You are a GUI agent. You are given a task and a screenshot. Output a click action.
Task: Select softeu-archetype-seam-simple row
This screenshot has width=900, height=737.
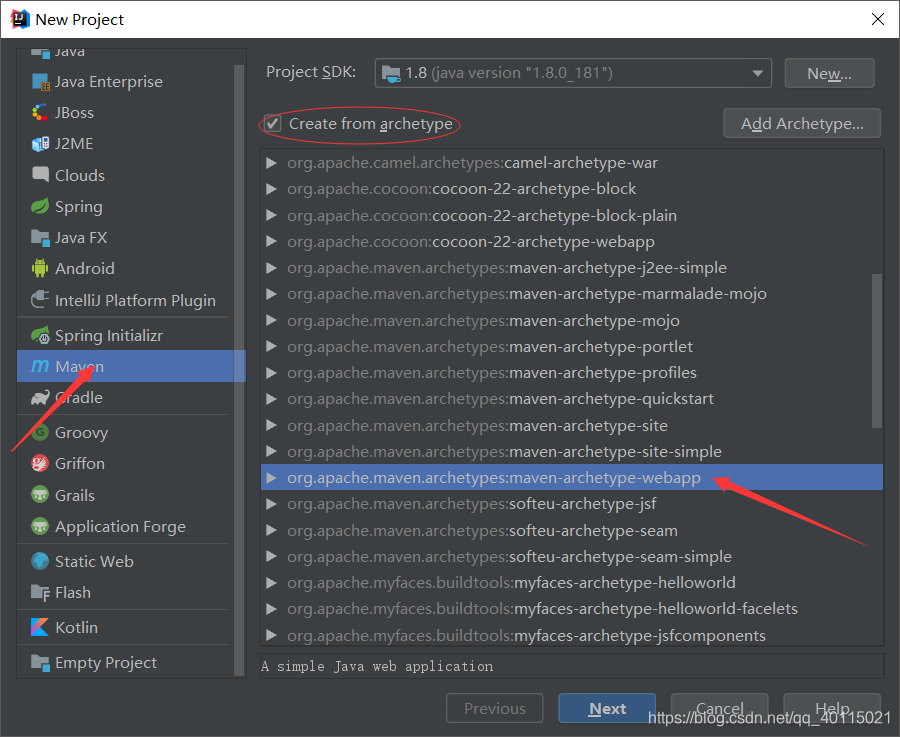click(x=572, y=557)
